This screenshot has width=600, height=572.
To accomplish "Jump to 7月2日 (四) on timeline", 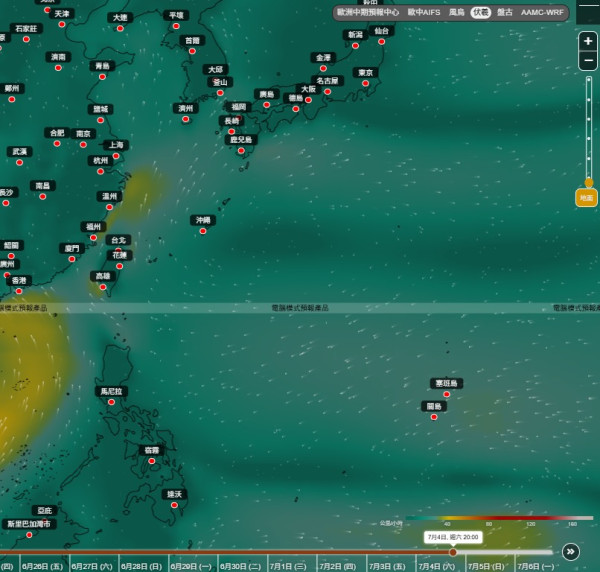I will click(x=338, y=566).
